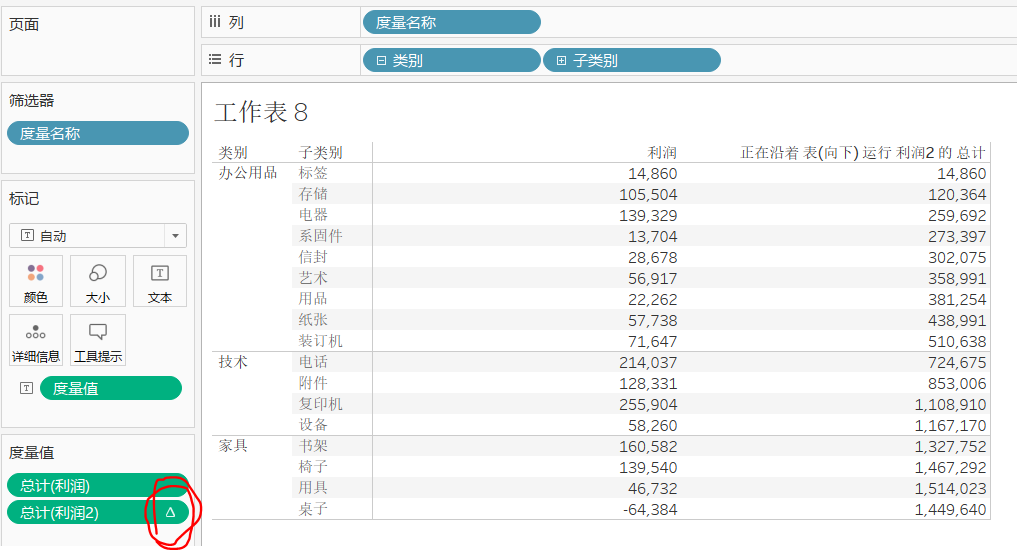Click the dropdown arrow of mark type selector
1017x550 pixels.
point(175,235)
